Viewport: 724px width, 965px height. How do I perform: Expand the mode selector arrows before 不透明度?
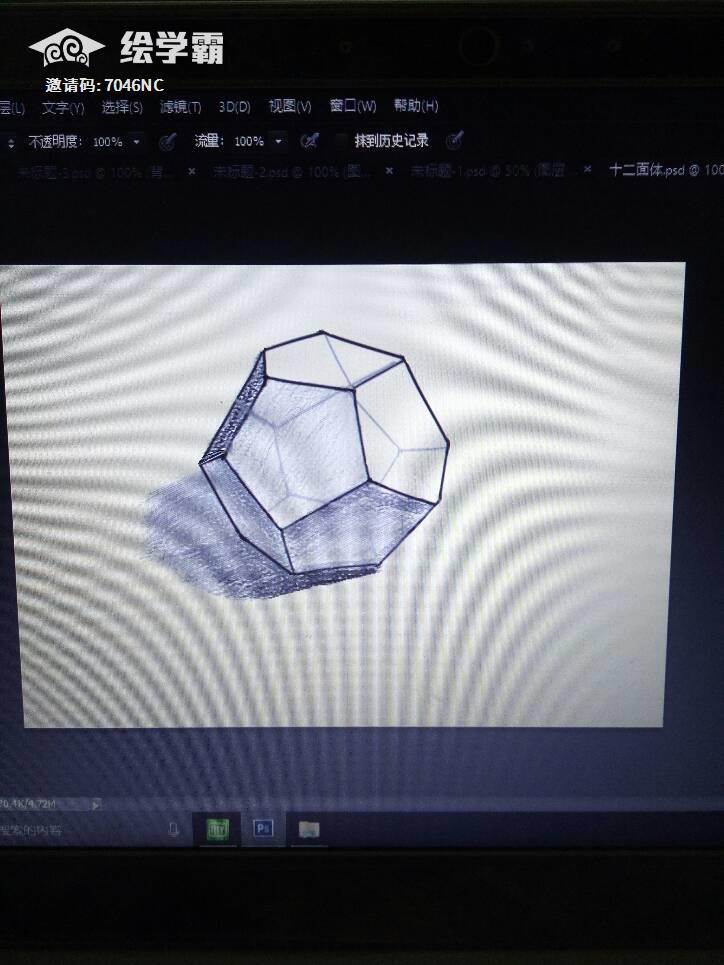[x=11, y=144]
